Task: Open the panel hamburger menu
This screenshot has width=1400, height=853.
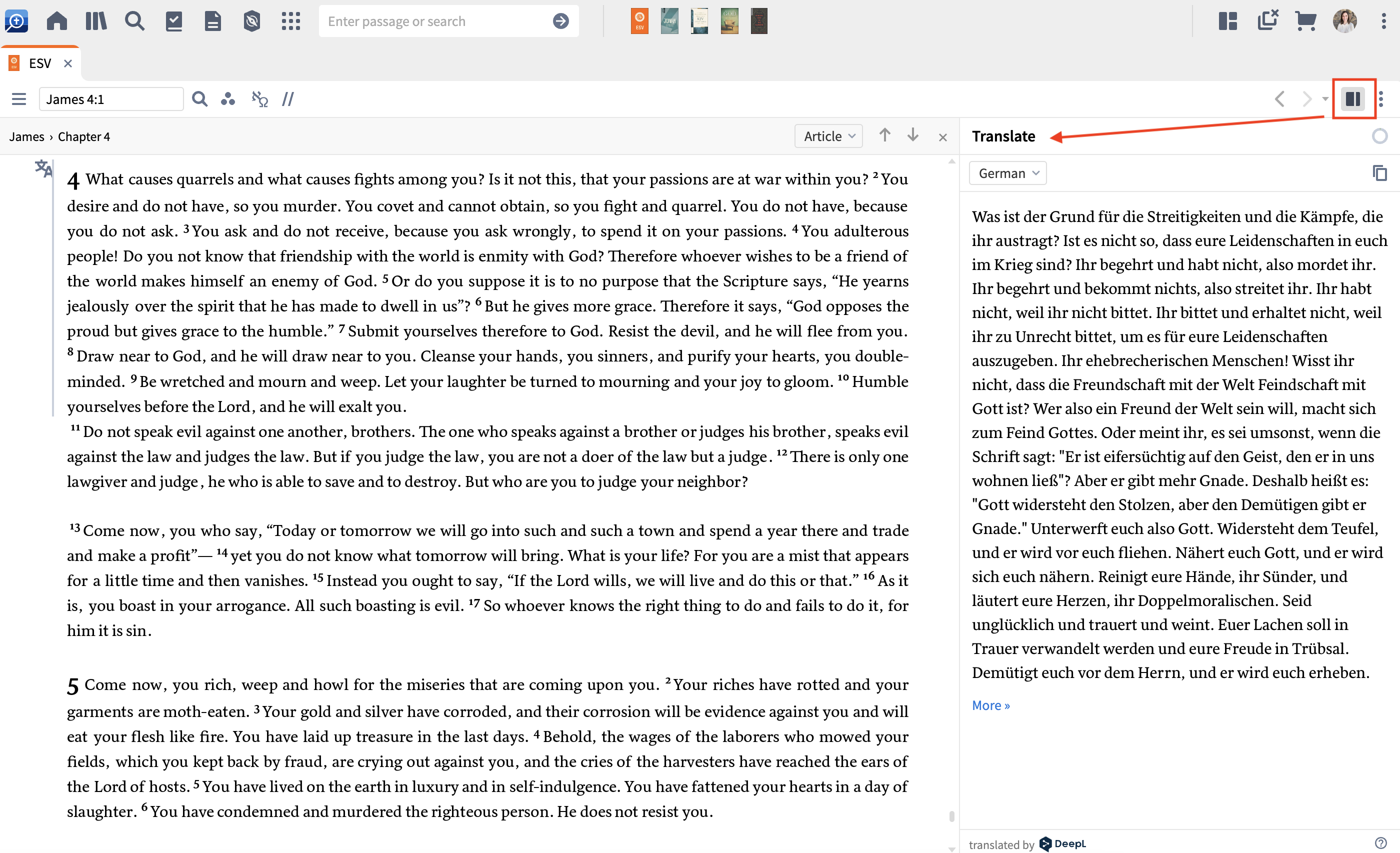Action: click(19, 99)
